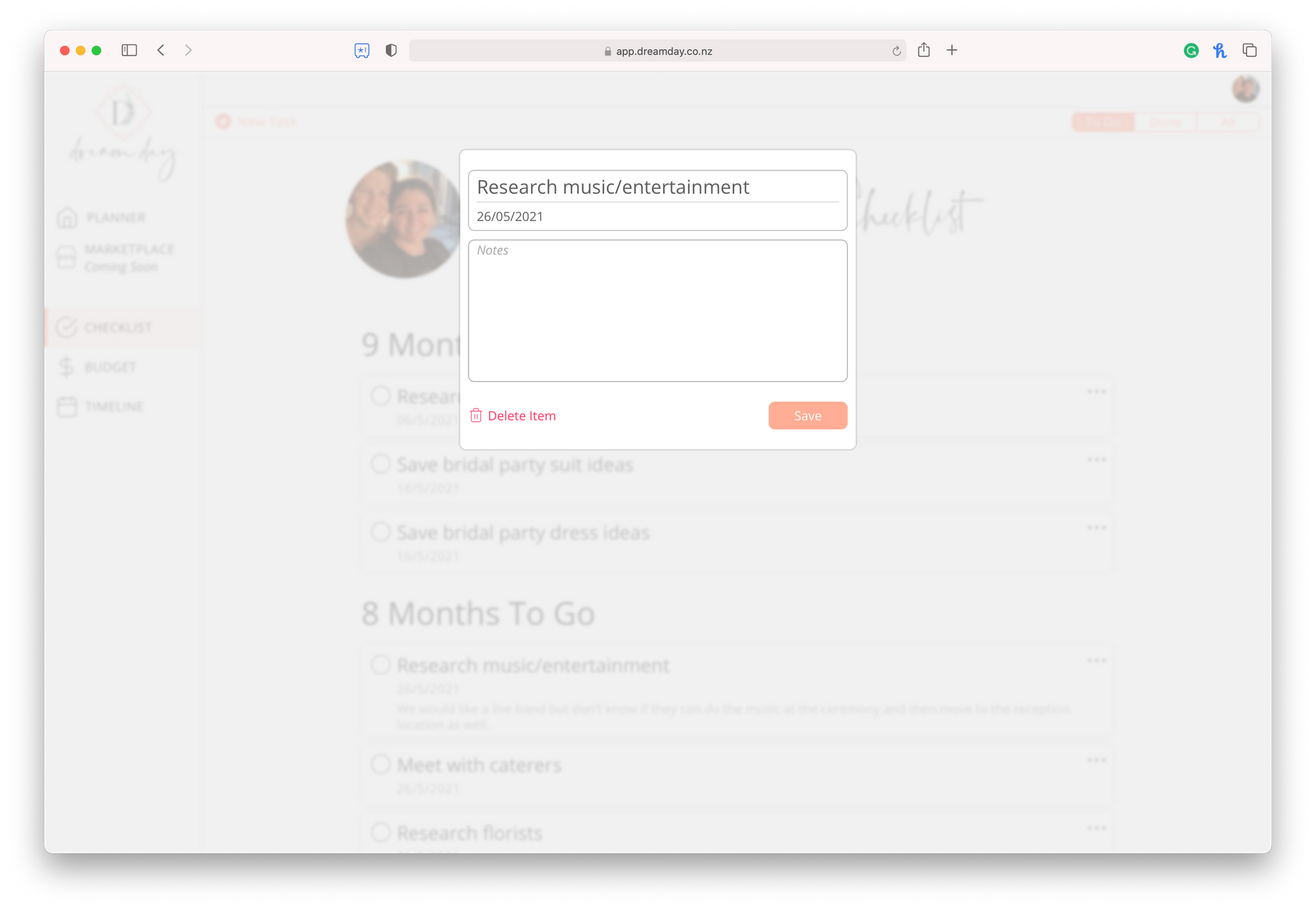Mark Research florists as complete
1316x912 pixels.
(x=380, y=832)
